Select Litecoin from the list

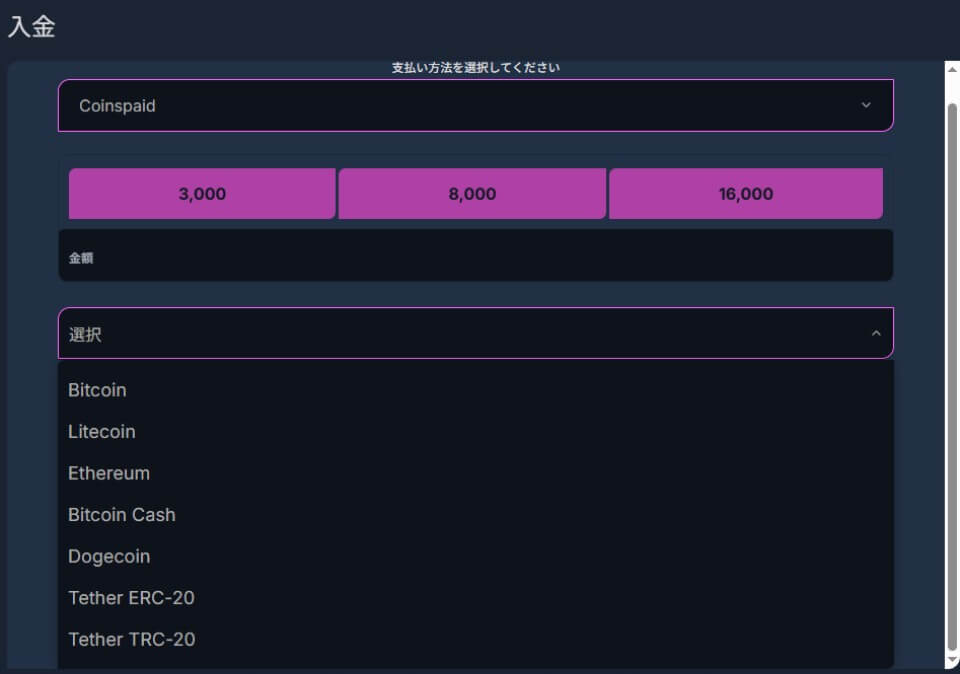[x=476, y=432]
